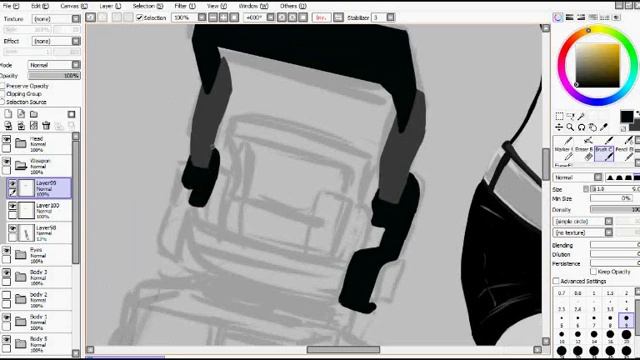Show the Body 2 folder layer
The width and height of the screenshot is (640, 360).
coord(7,295)
